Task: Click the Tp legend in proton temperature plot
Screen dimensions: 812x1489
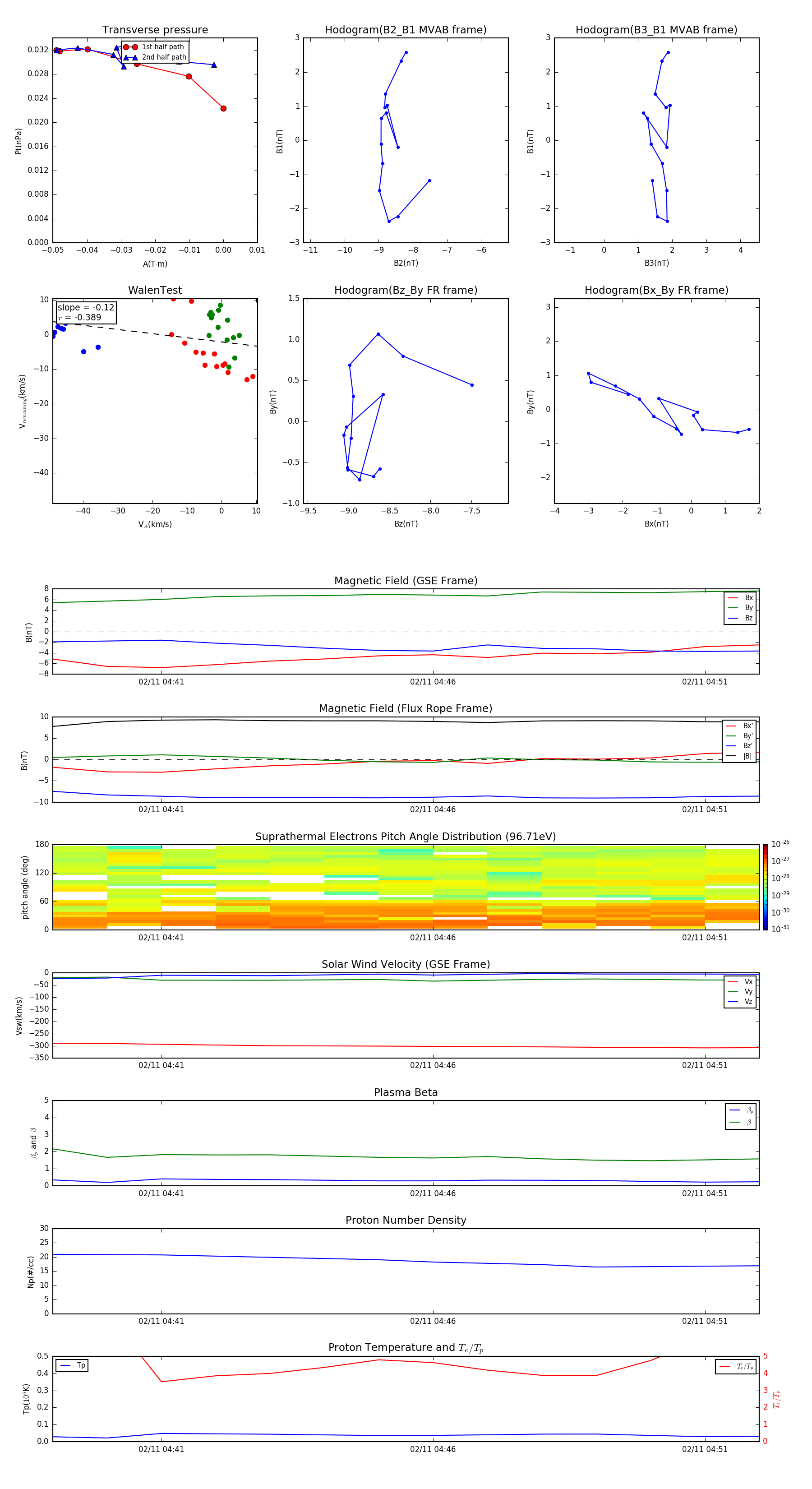Action: pos(72,1366)
